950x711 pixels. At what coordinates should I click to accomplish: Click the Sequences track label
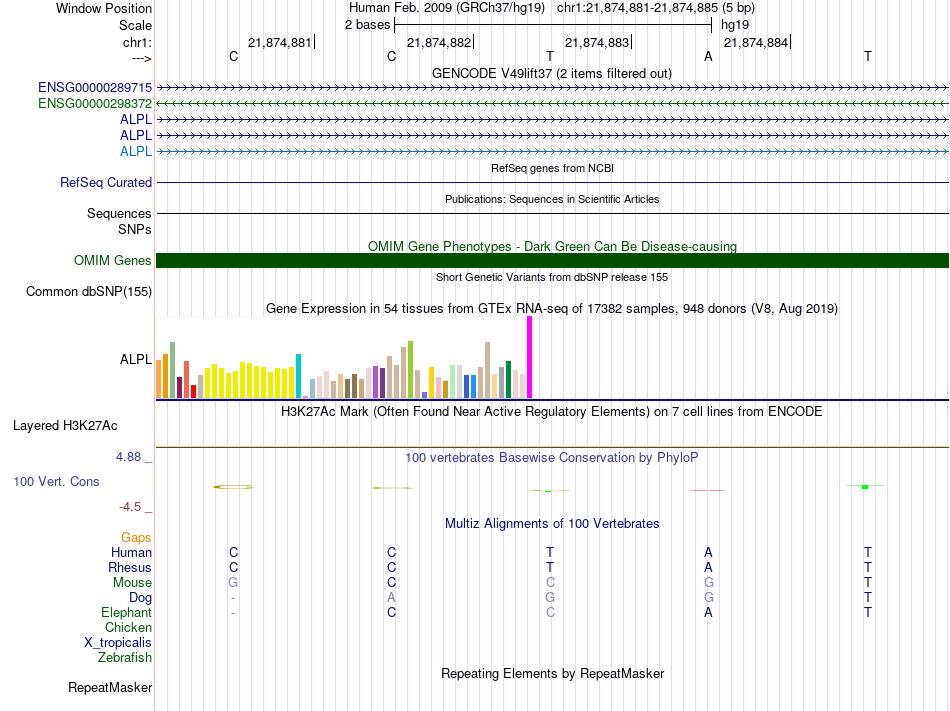coord(119,213)
